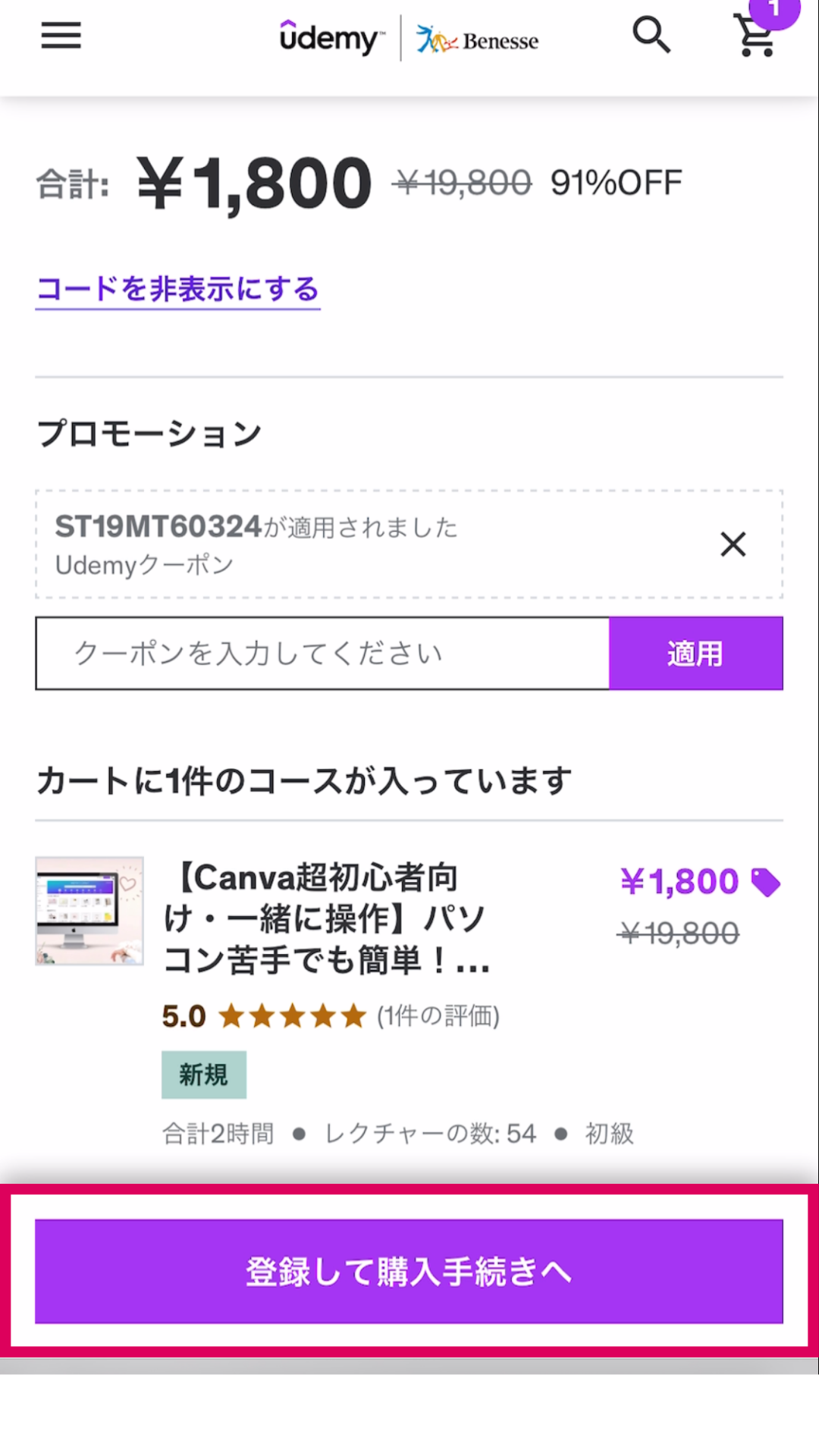Open the hamburger navigation menu

(61, 36)
